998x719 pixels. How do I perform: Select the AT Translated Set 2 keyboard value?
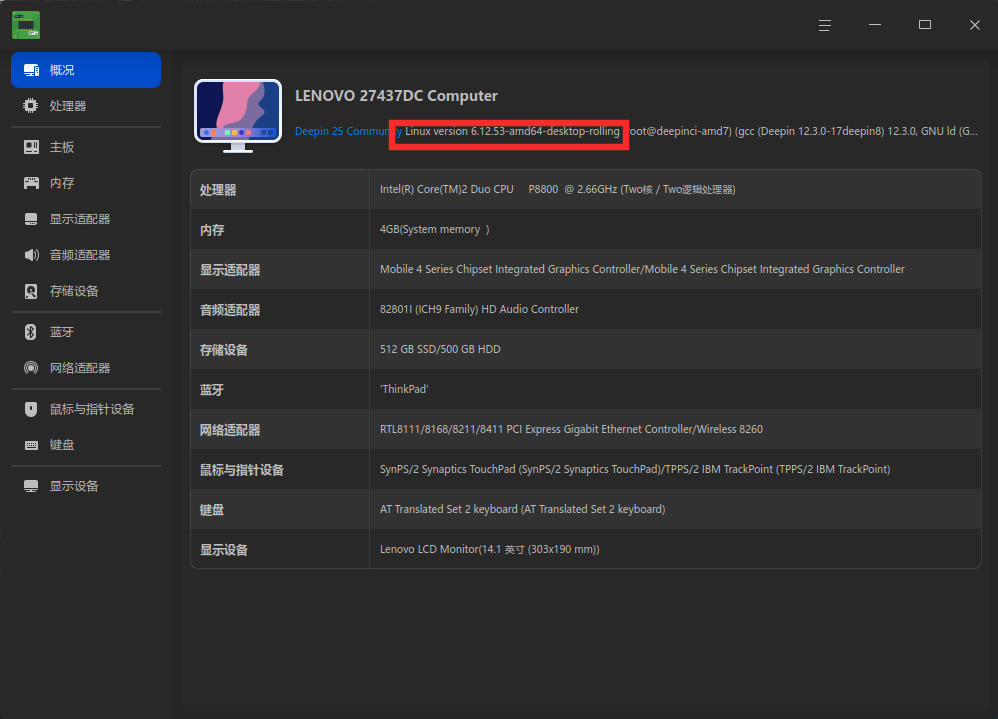point(523,509)
